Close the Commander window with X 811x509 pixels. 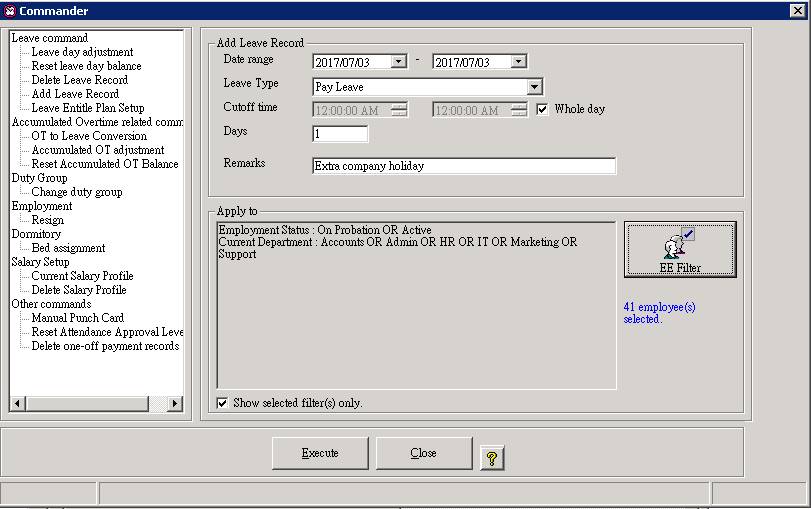click(797, 10)
